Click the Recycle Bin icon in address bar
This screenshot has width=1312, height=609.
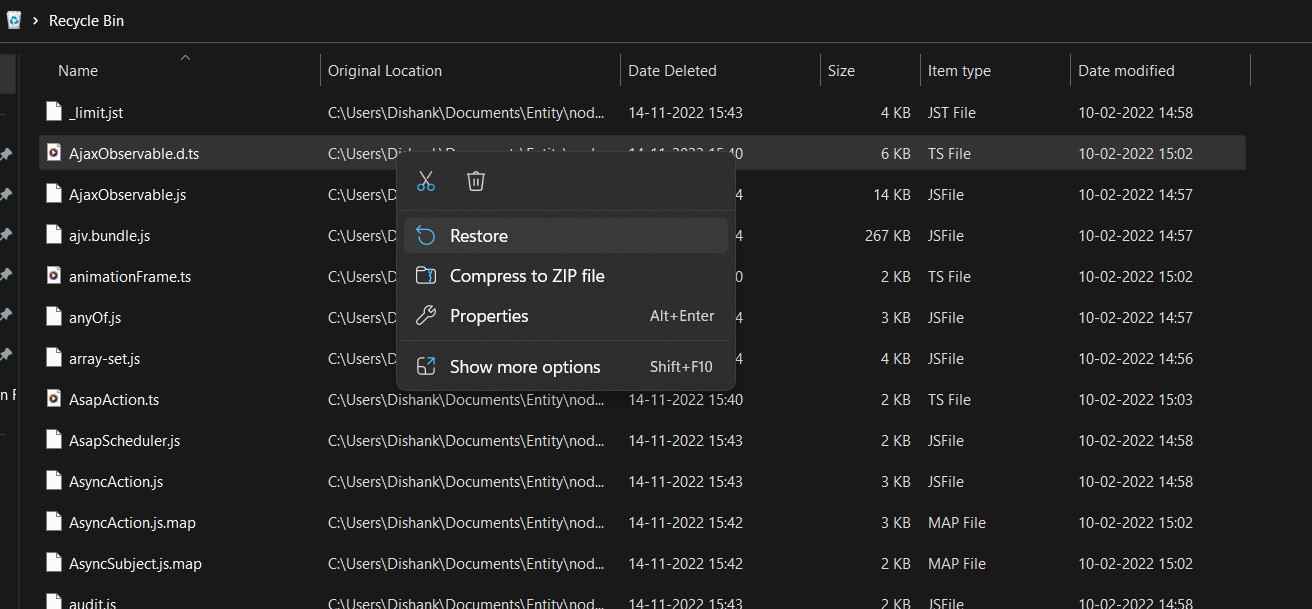[x=13, y=19]
